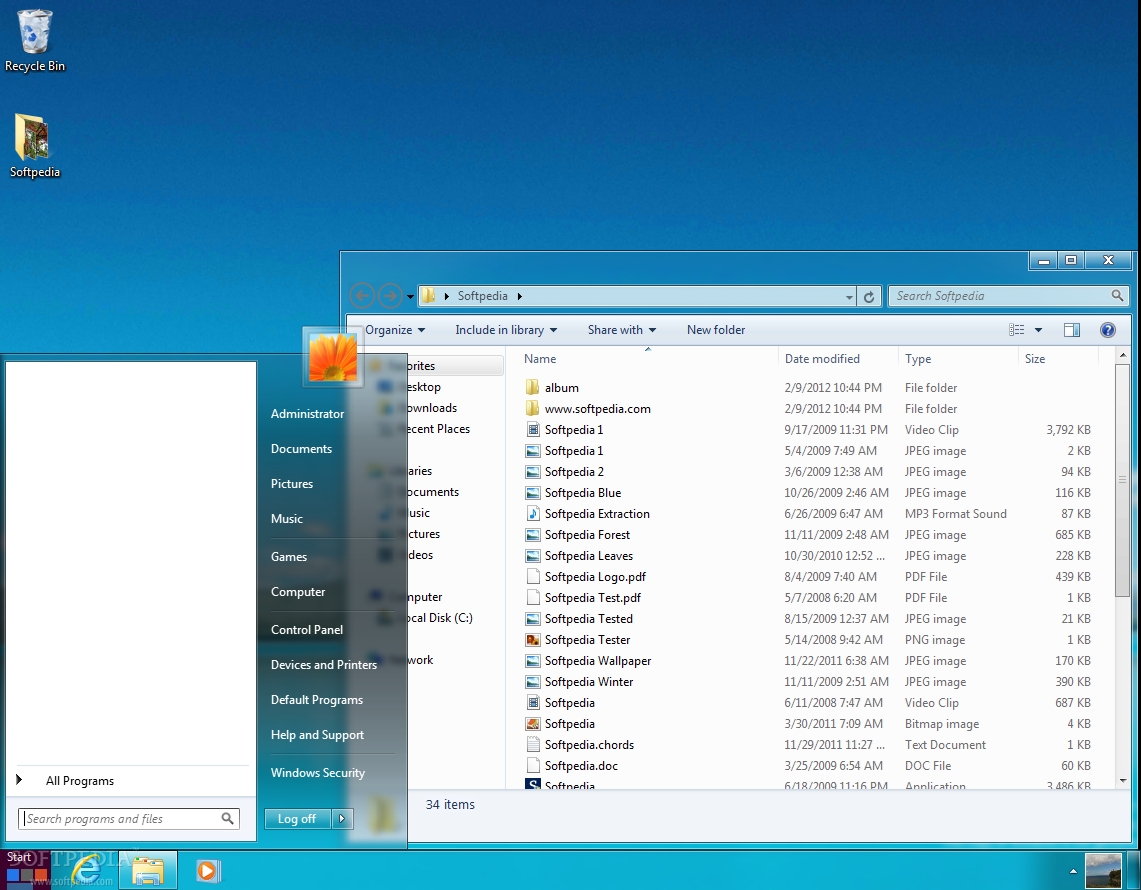This screenshot has width=1141, height=890.
Task: Select the Softpedia folder on desktop
Action: tap(34, 146)
